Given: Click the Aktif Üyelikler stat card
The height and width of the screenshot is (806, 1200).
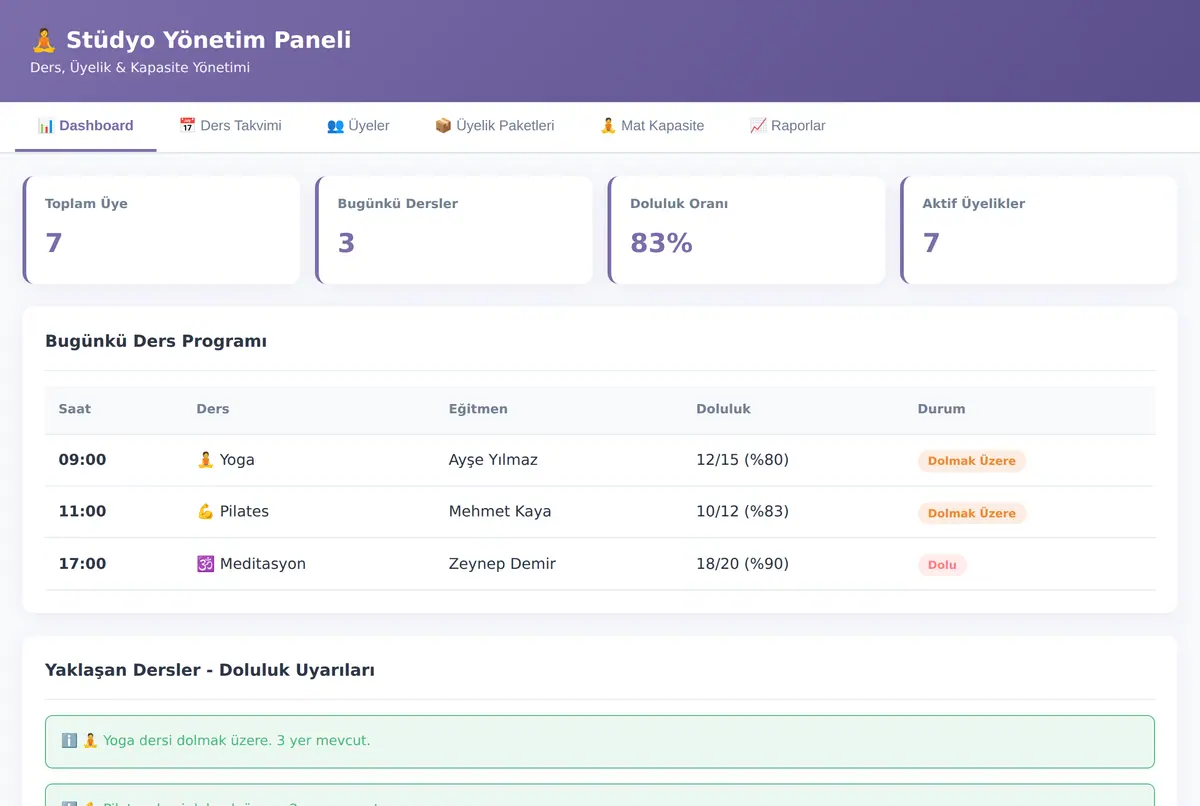Looking at the screenshot, I should 1039,230.
